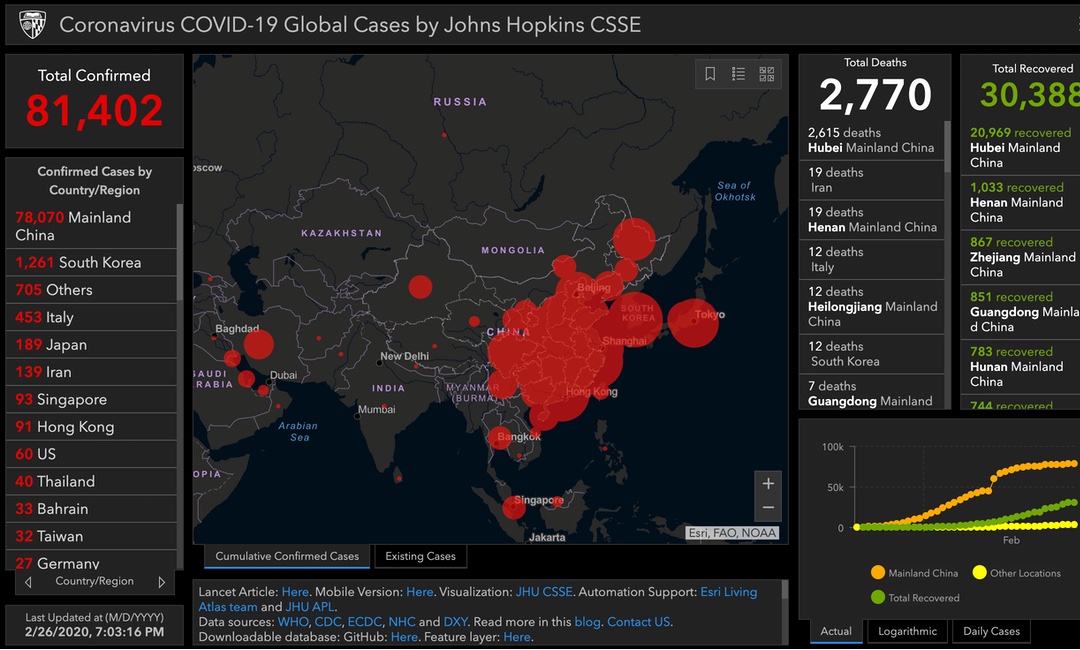
Task: Click 12 deaths Italy entry
Action: 871,260
